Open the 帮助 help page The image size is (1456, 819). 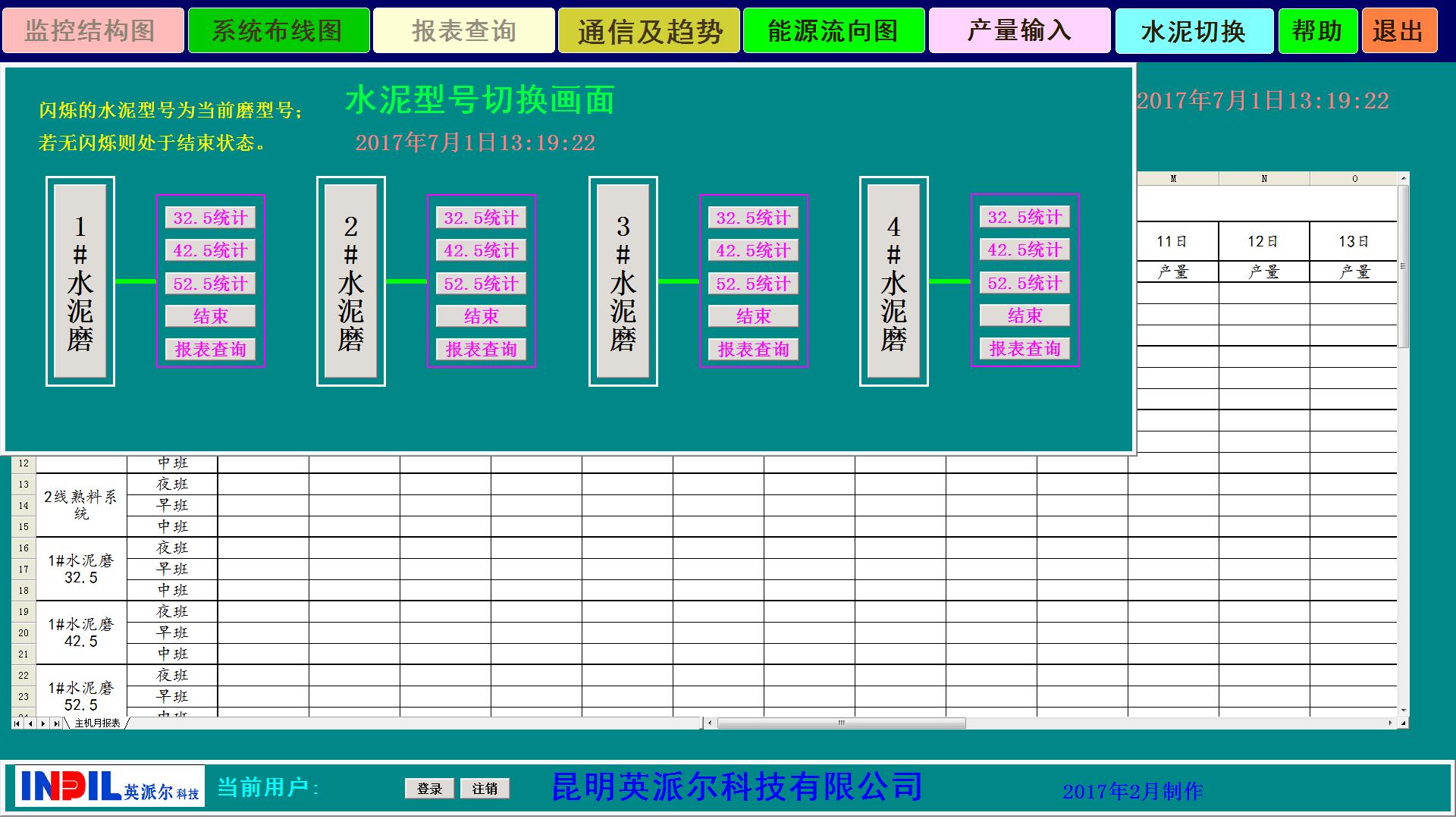[1317, 31]
